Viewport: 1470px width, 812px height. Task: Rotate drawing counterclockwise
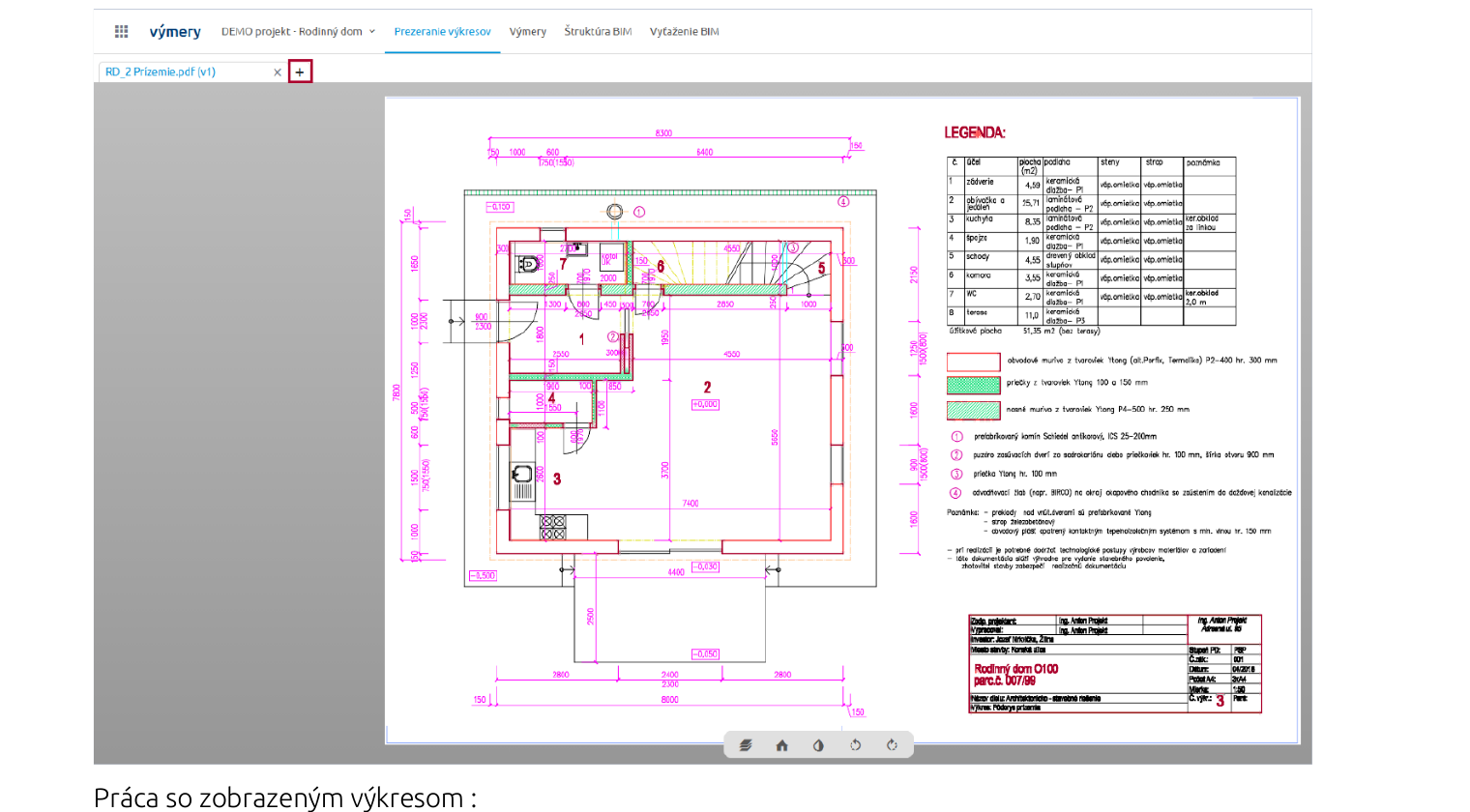(855, 745)
